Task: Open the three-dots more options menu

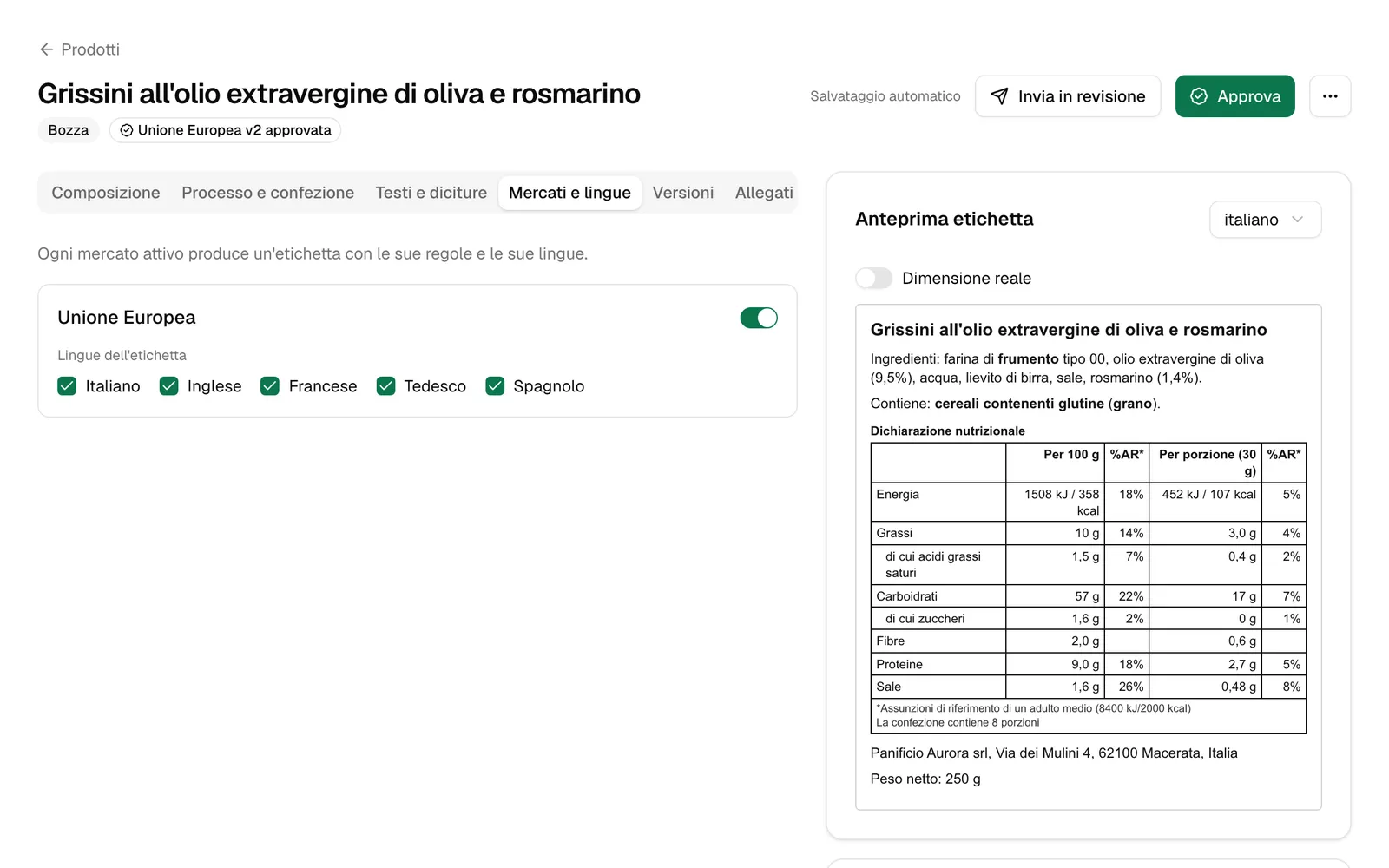Action: (1330, 96)
